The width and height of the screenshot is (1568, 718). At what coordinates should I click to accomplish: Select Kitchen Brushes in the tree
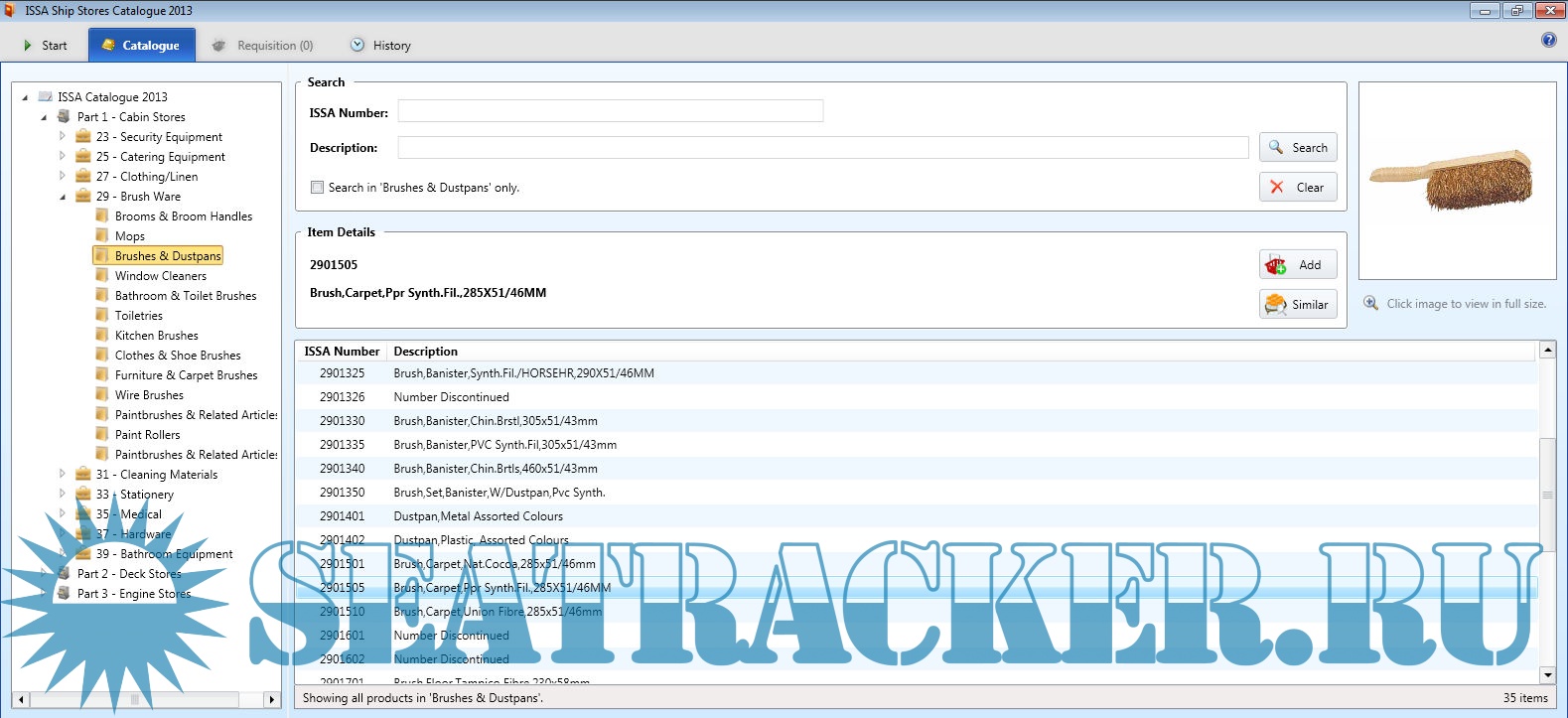coord(156,336)
